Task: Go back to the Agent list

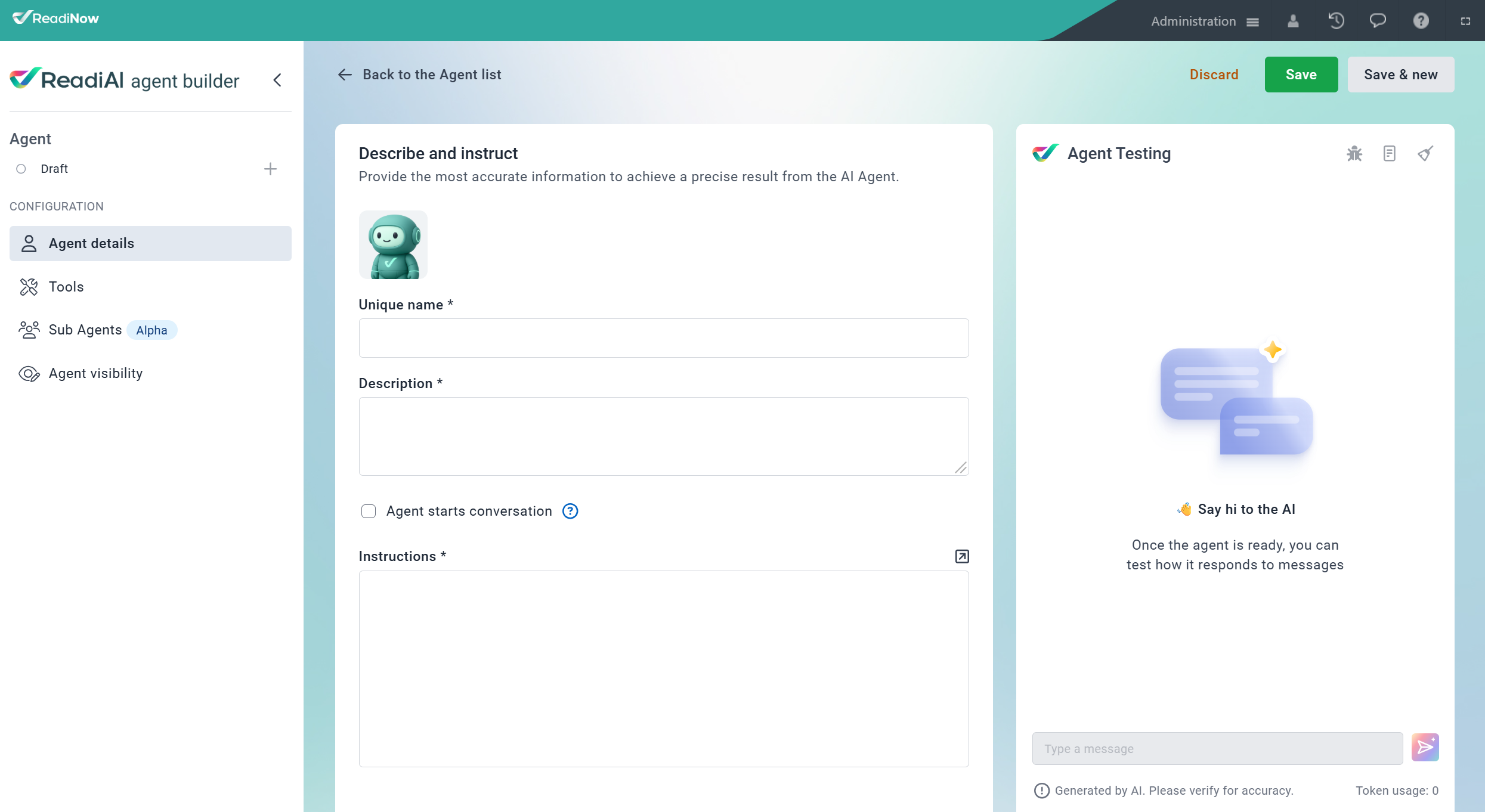Action: click(420, 75)
